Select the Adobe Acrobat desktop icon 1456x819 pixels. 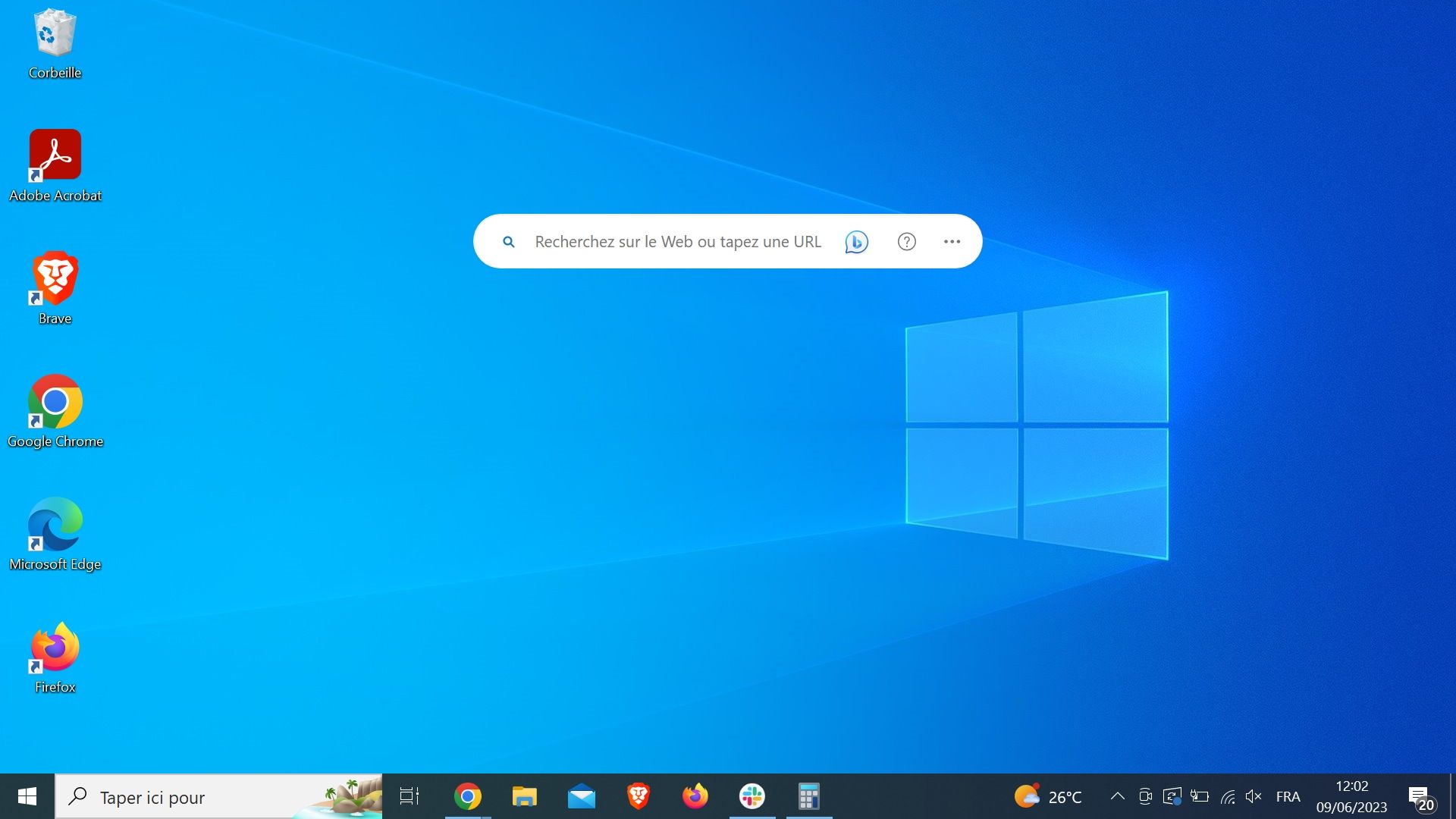[x=55, y=165]
